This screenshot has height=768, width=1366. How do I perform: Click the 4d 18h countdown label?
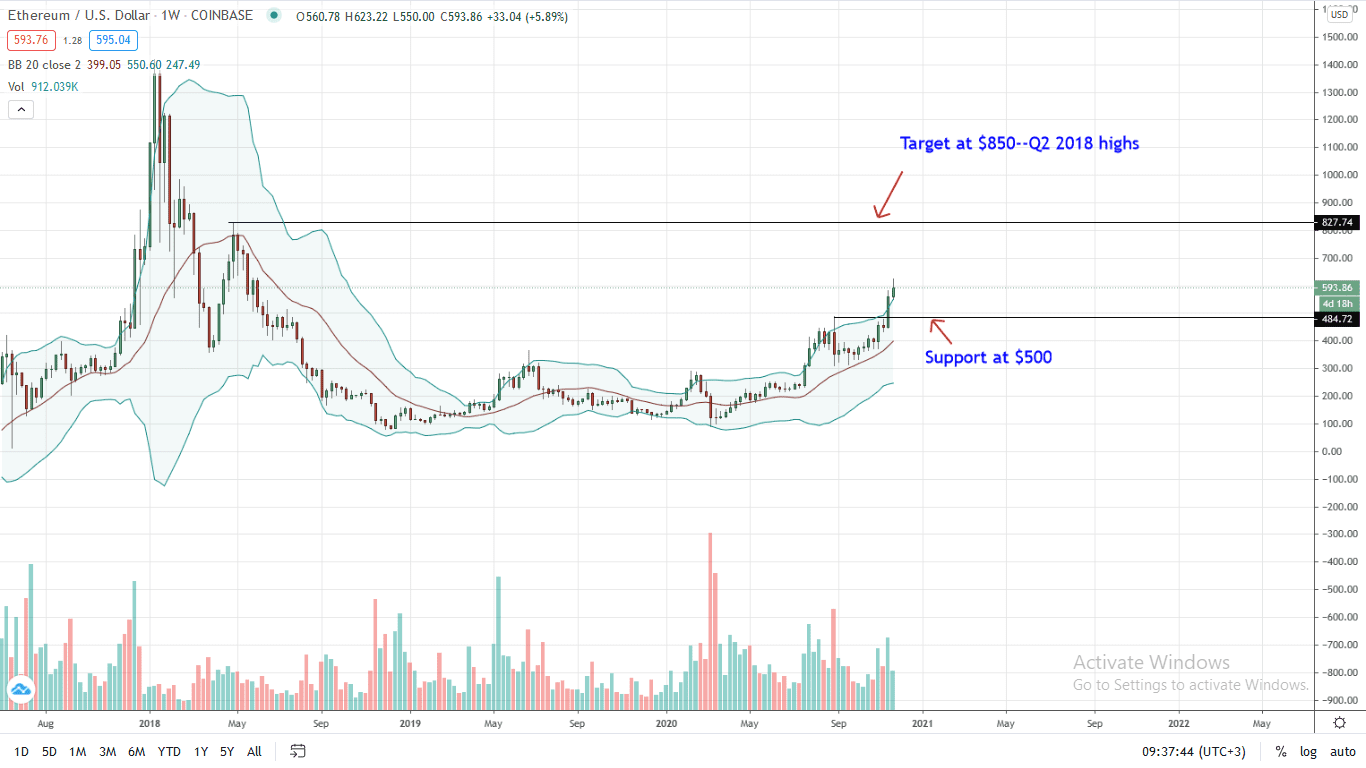pyautogui.click(x=1336, y=303)
